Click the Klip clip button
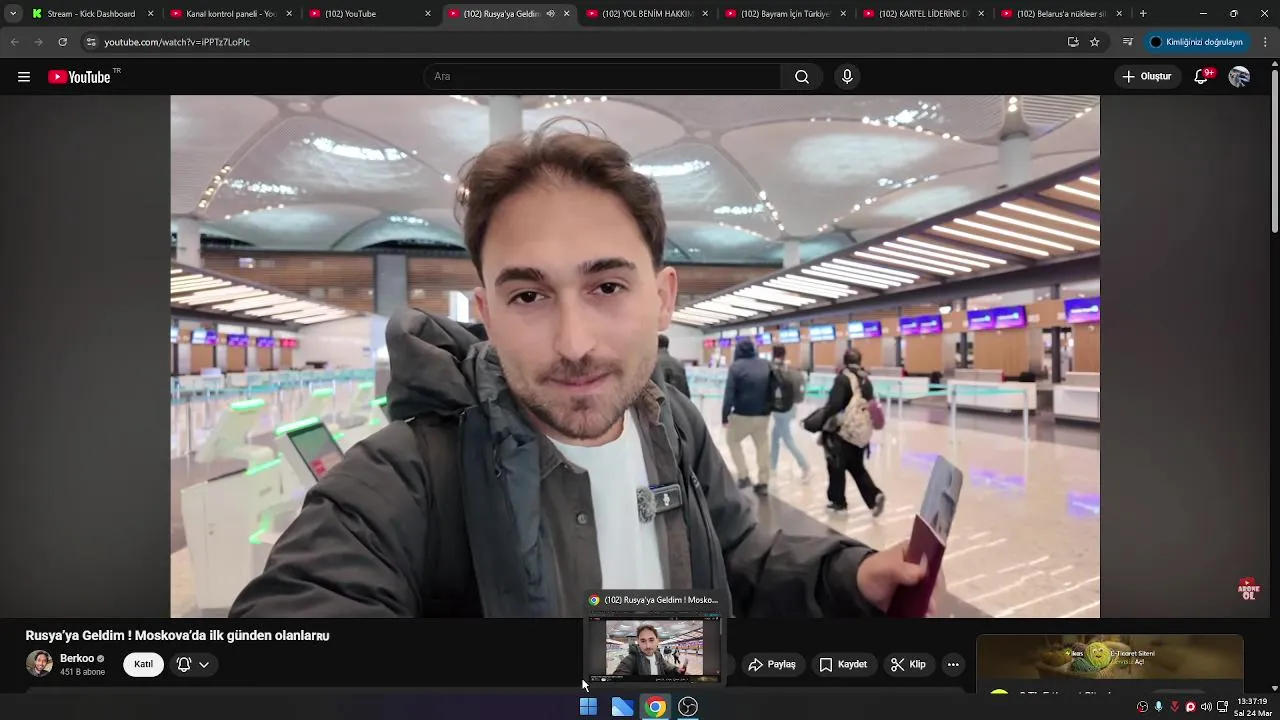Screen dimensions: 1280x720 pyautogui.click(x=908, y=664)
